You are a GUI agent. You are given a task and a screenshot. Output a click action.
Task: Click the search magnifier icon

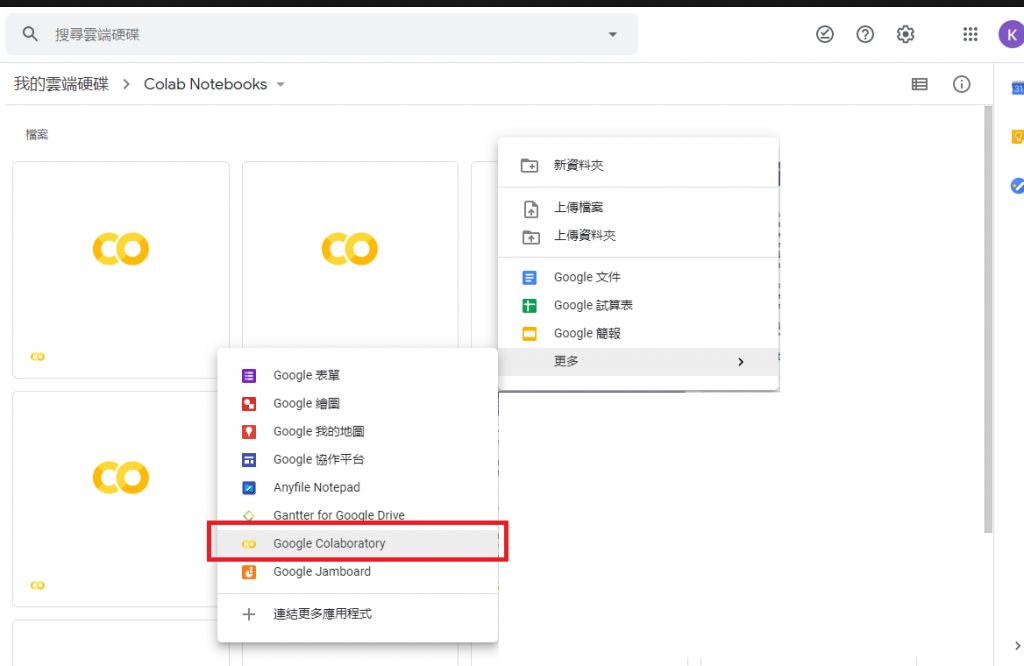coord(30,34)
